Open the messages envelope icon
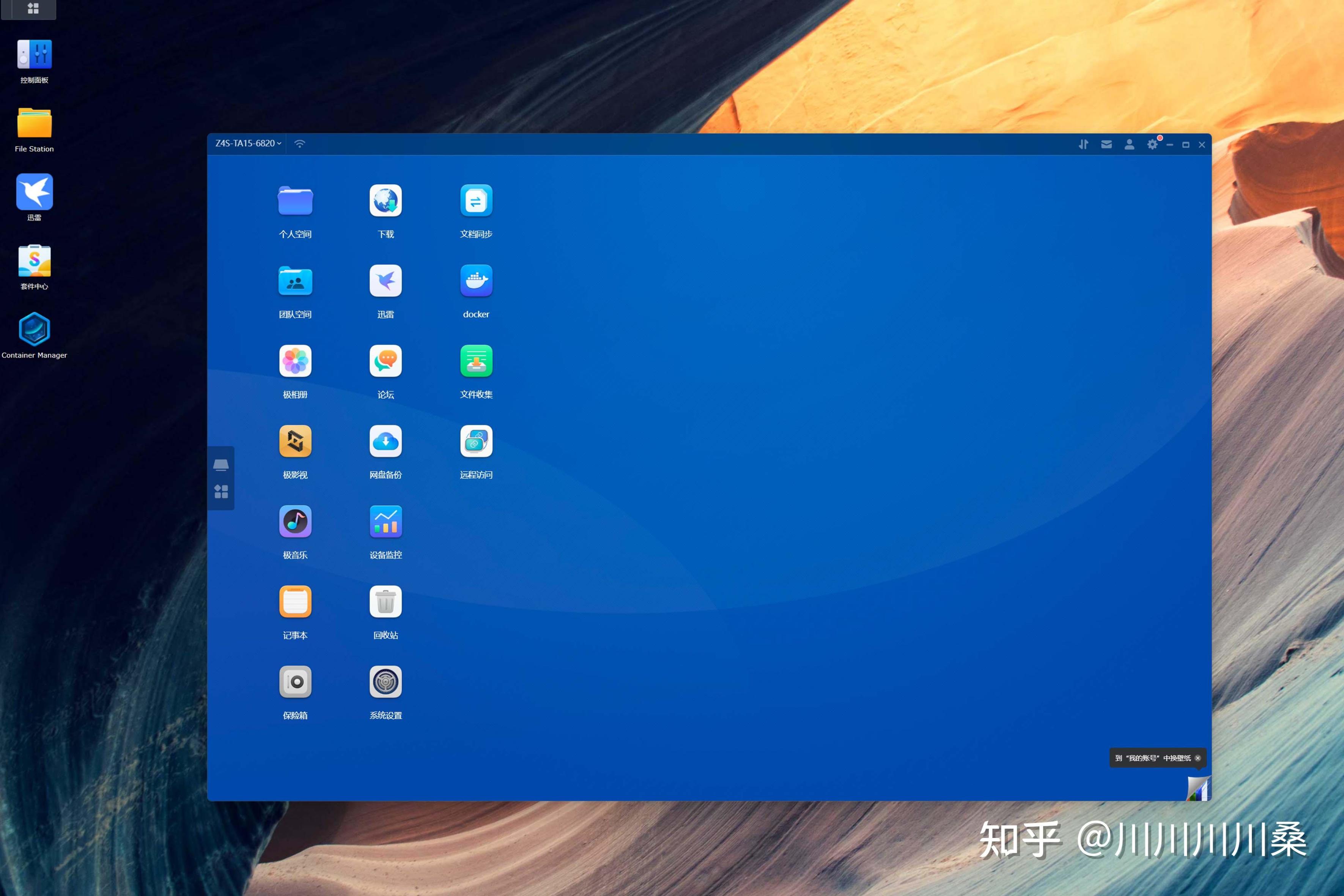 (1106, 145)
